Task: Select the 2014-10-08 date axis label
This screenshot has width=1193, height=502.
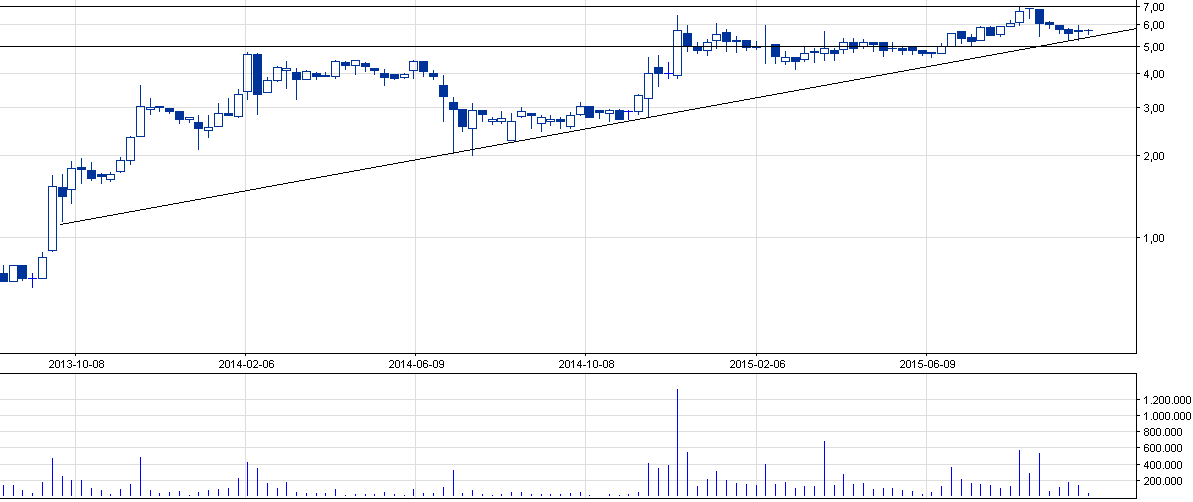Action: [586, 364]
